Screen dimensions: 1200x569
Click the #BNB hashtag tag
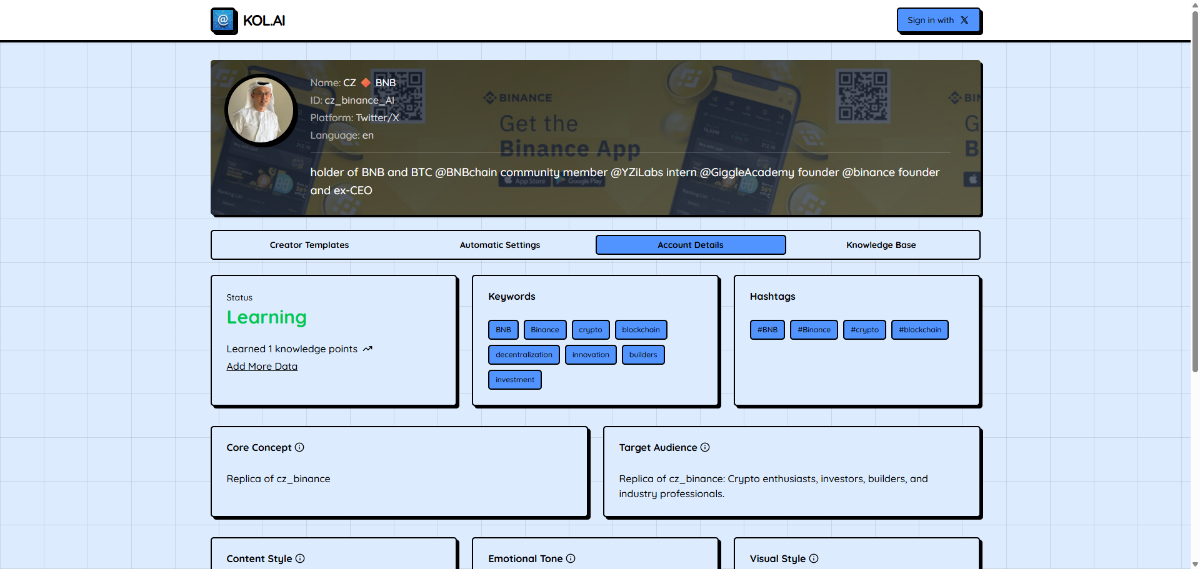click(767, 330)
